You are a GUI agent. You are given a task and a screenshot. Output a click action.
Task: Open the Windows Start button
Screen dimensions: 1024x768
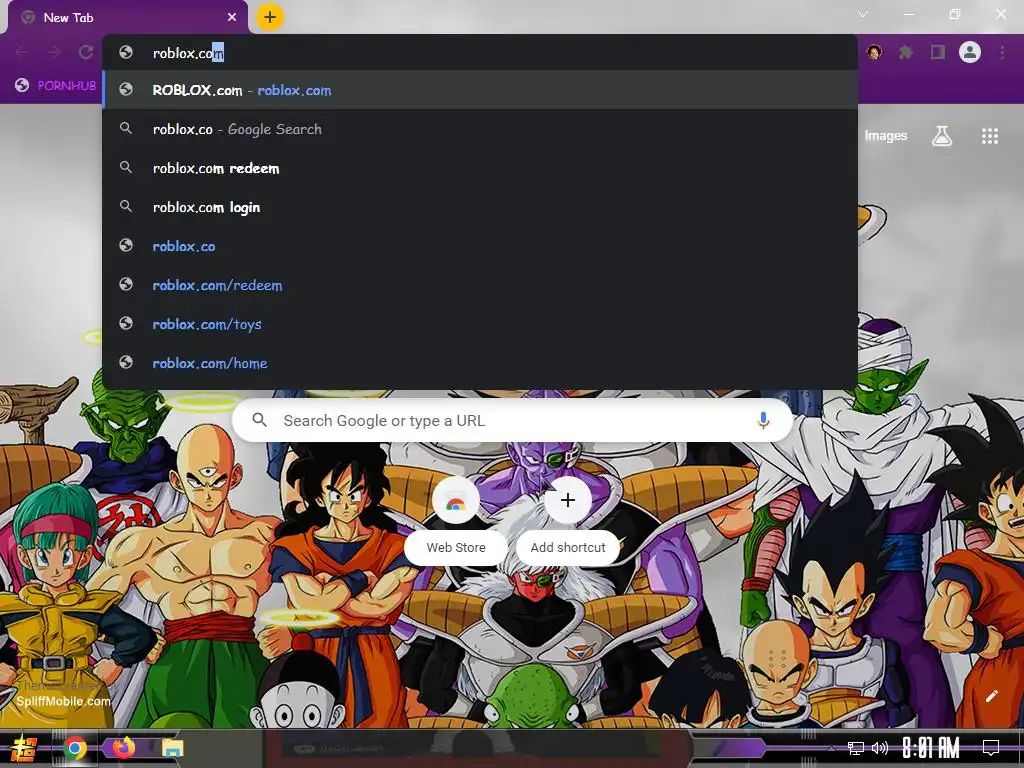point(24,748)
